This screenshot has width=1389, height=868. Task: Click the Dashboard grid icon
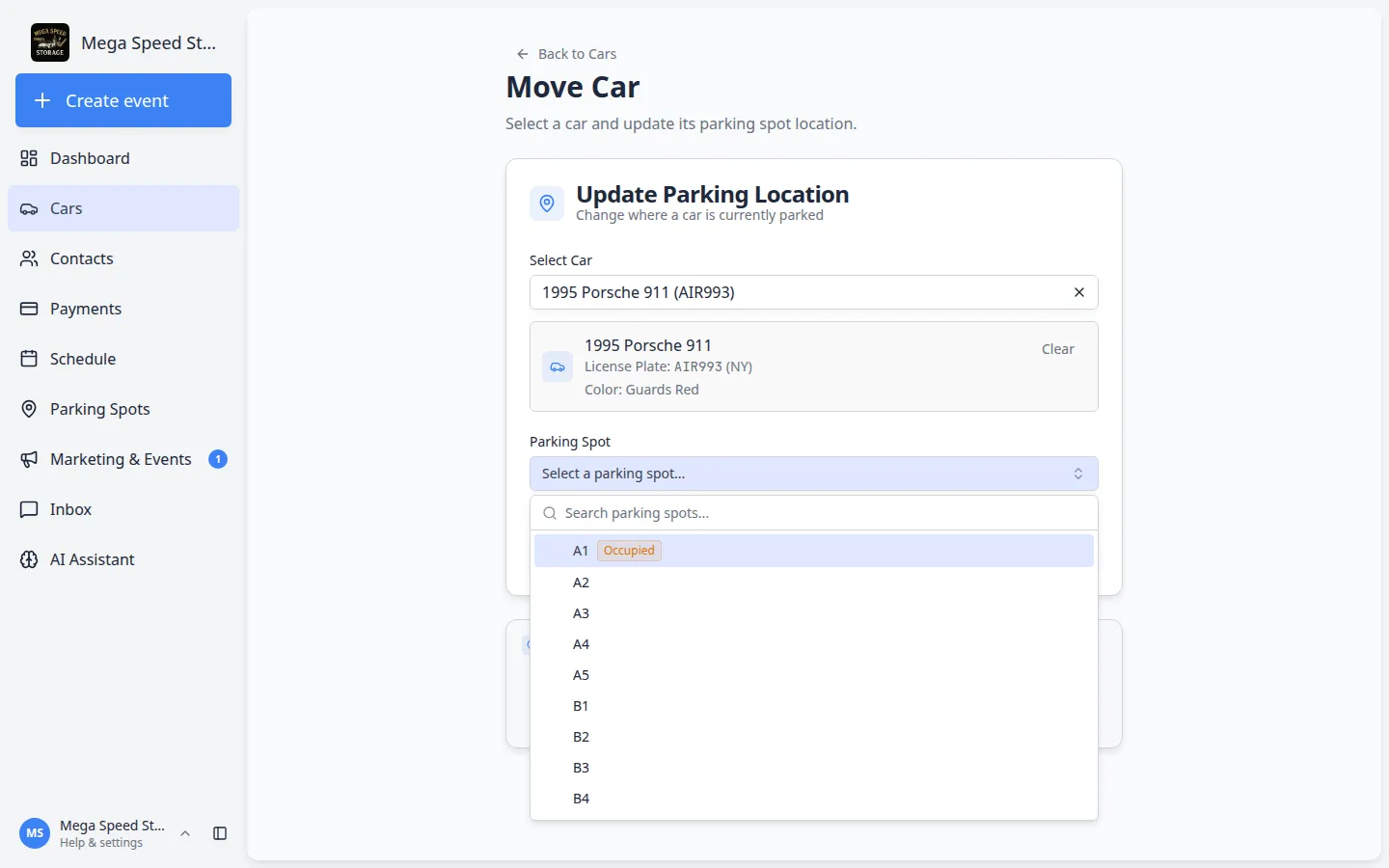[x=29, y=158]
